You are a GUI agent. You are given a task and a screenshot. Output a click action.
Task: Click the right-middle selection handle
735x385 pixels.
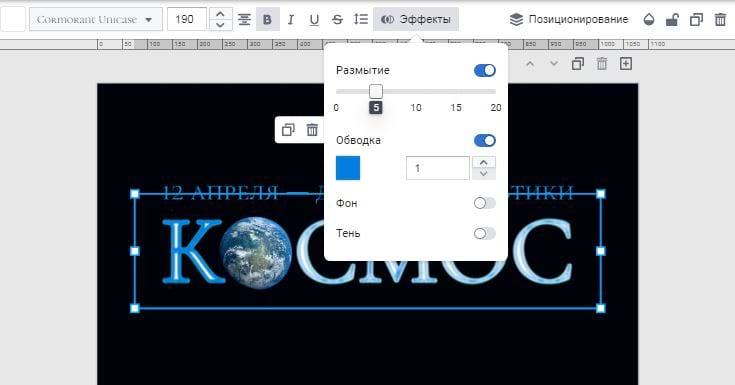(x=600, y=251)
